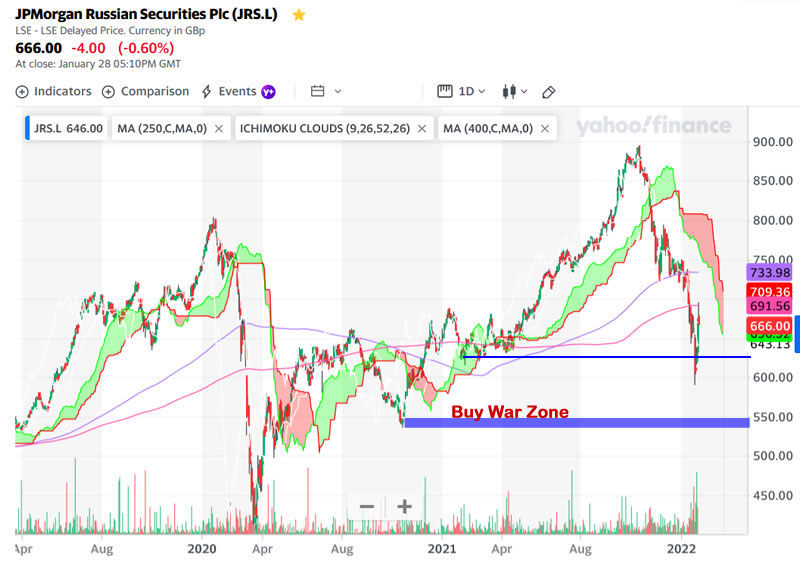This screenshot has height=577, width=800.
Task: Click the JRS.L 646.00 legend chip
Action: pos(66,128)
